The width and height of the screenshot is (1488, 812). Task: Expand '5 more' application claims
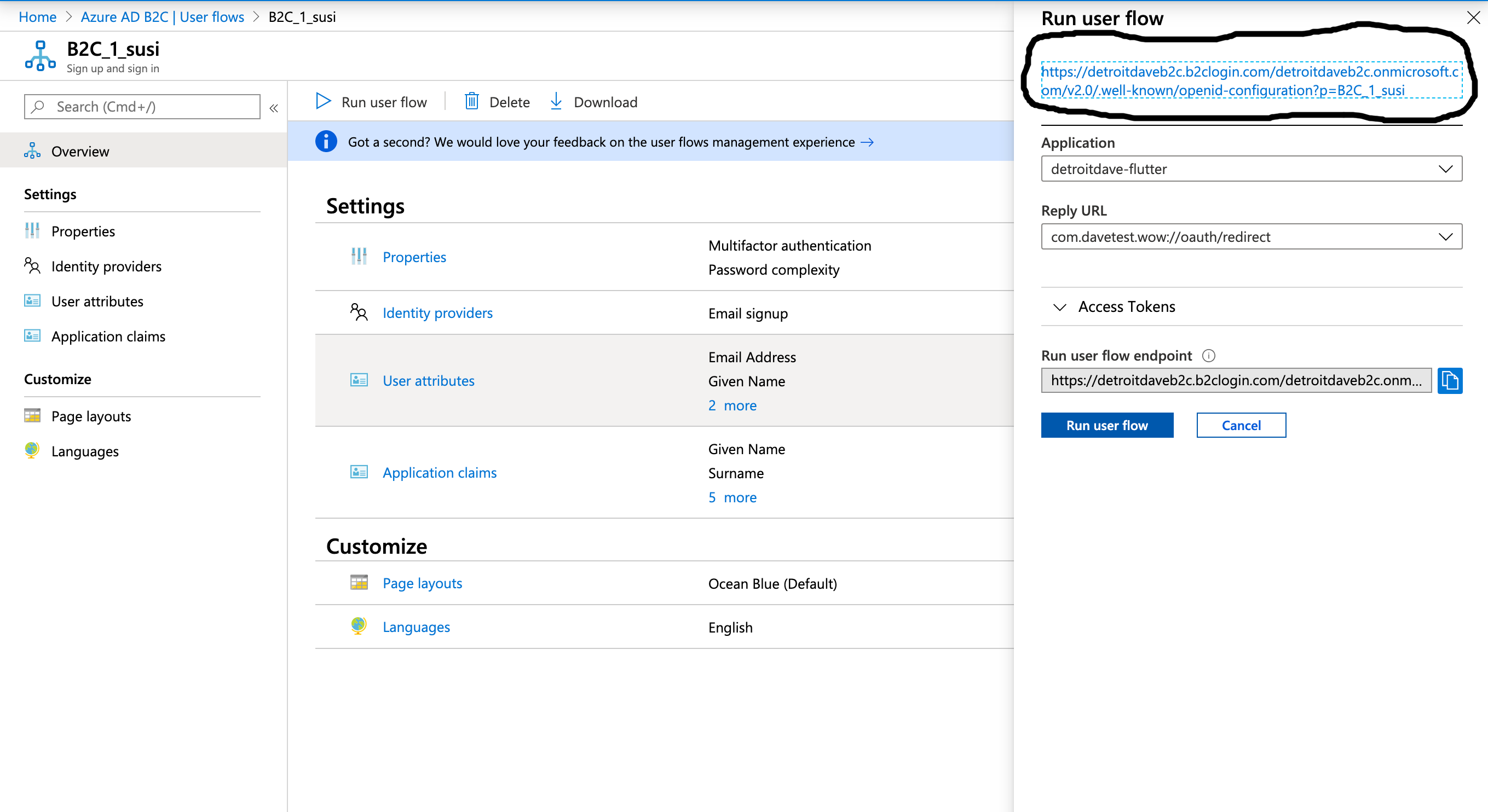click(732, 497)
